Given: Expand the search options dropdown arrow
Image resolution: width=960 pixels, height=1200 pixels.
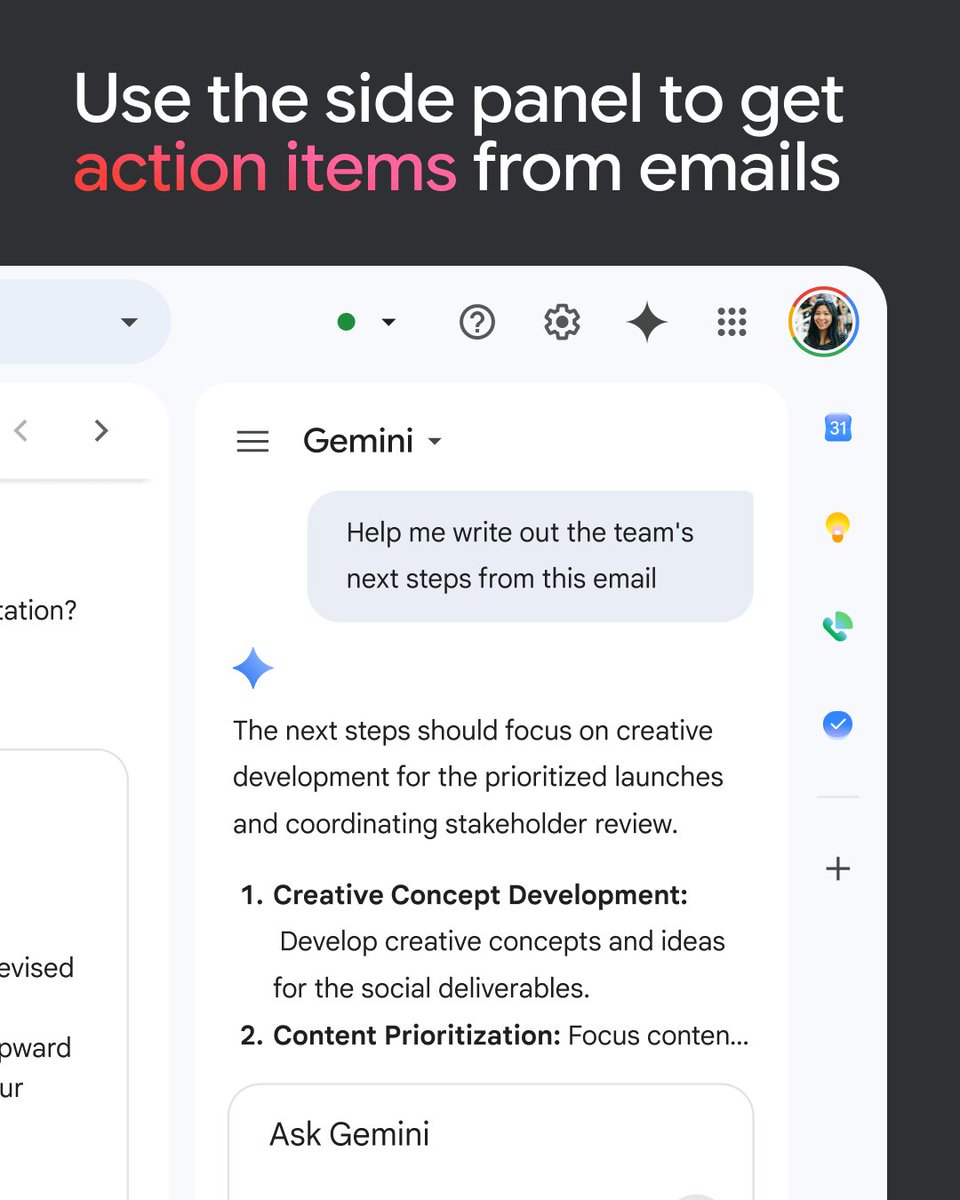Looking at the screenshot, I should 129,322.
